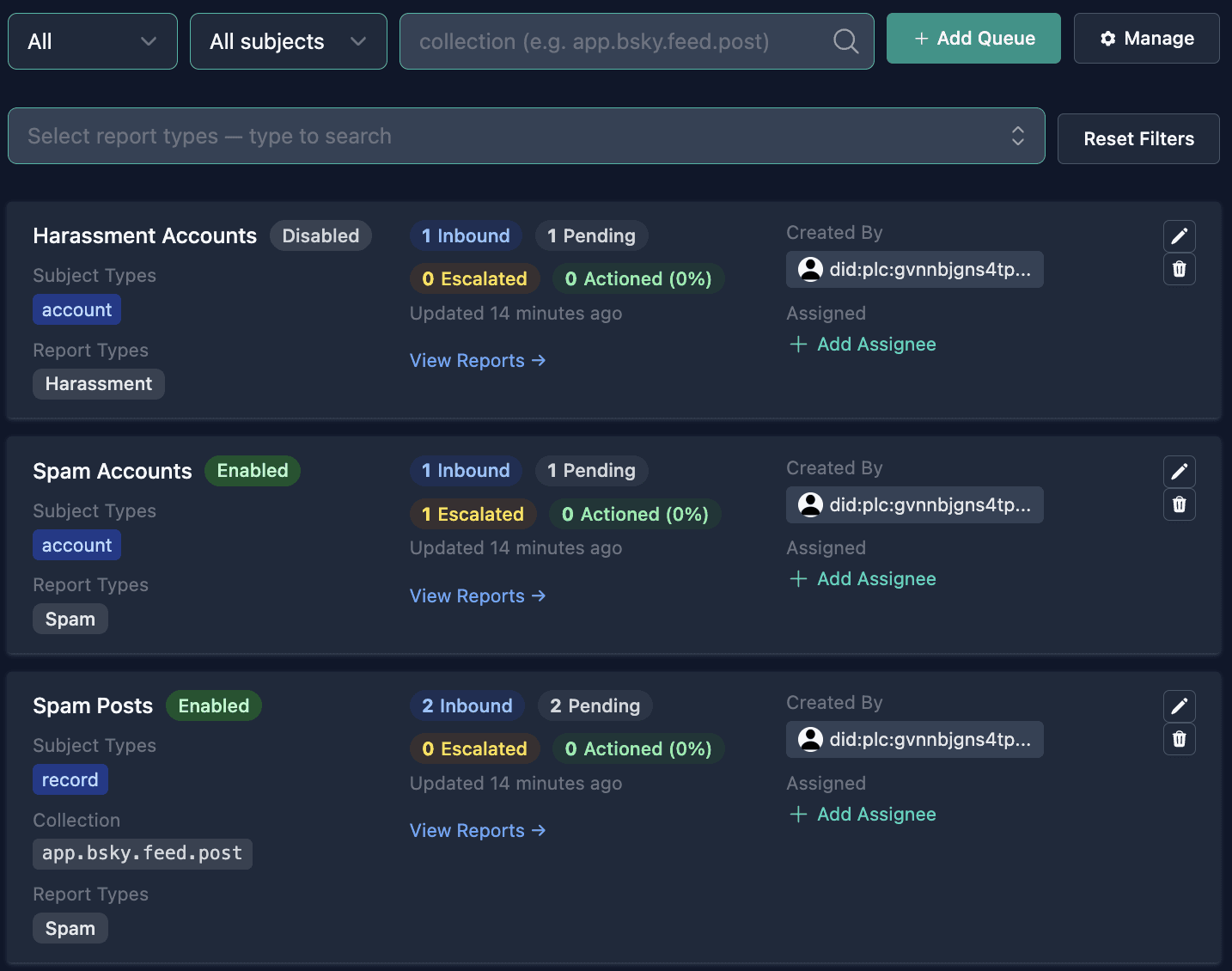Viewport: 1232px width, 971px height.
Task: Click the Spam report type tag in Spam Accounts
Action: [x=70, y=619]
